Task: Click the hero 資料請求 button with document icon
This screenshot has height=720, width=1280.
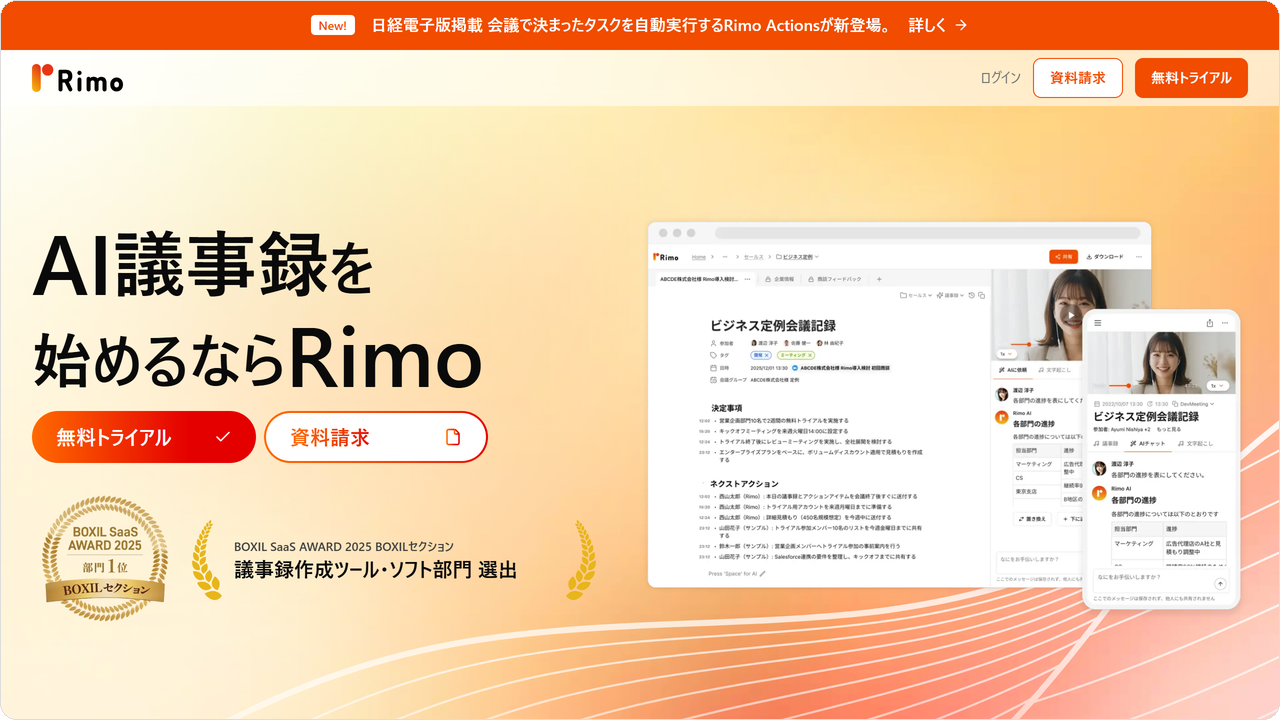Action: coord(376,437)
